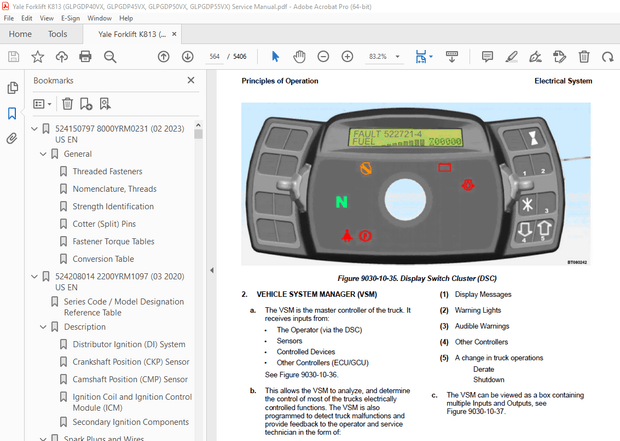The image size is (620, 441).
Task: Open the Fastener Torque Tables bookmark
Action: click(x=113, y=241)
